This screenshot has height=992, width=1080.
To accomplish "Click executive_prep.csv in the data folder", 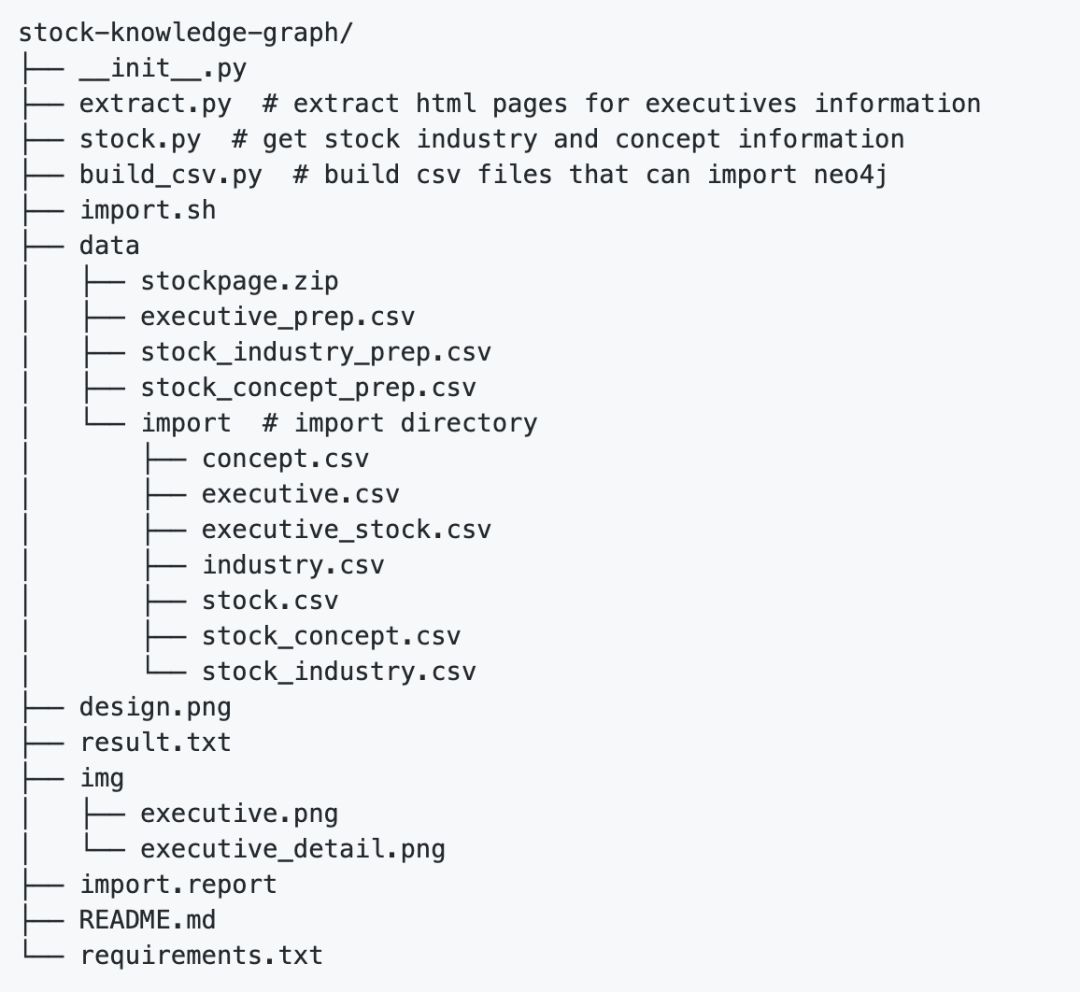I will (x=278, y=318).
